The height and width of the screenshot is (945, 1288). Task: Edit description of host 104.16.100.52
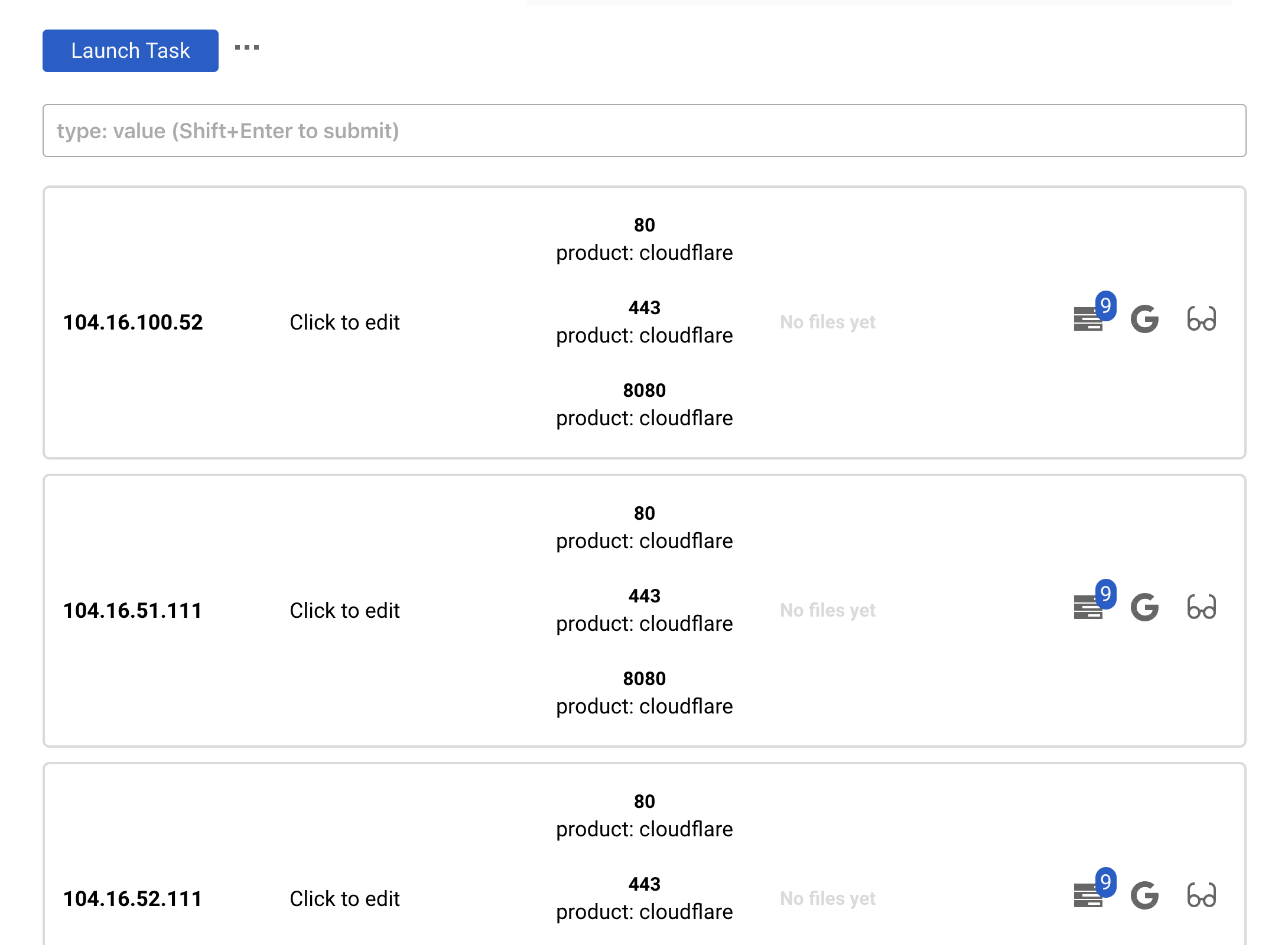(x=344, y=322)
